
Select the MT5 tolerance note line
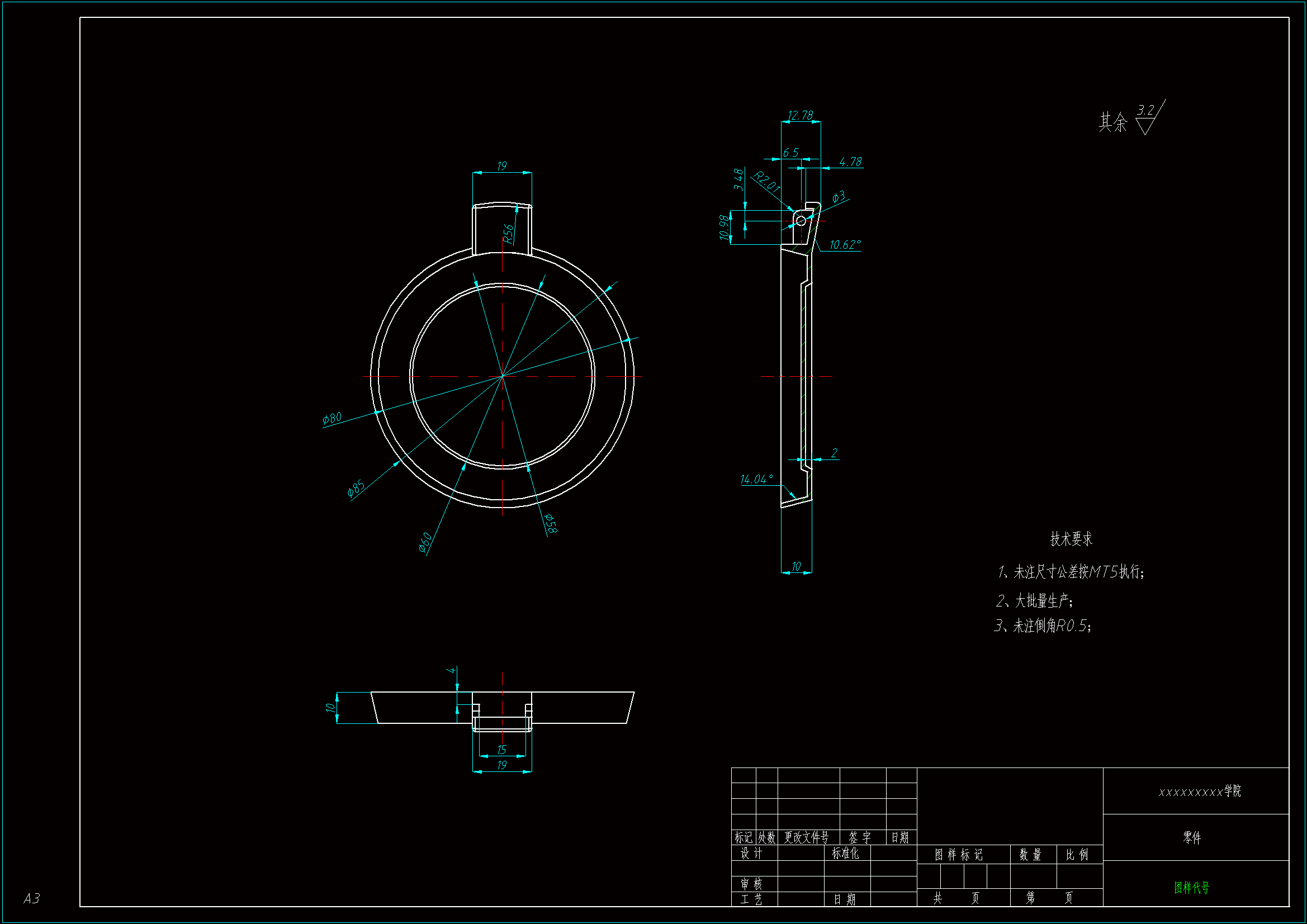click(1071, 572)
